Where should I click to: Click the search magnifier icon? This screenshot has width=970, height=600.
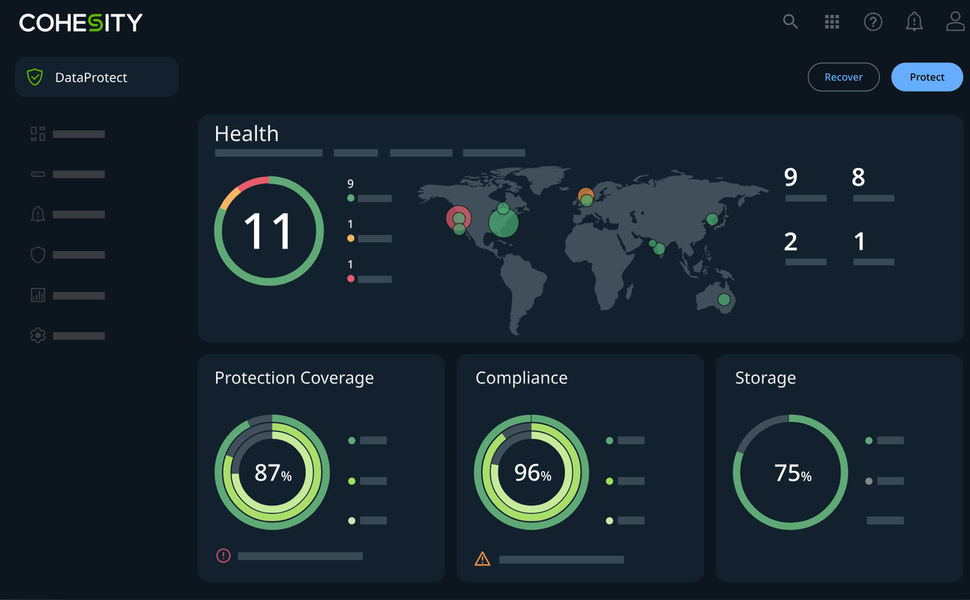(790, 22)
